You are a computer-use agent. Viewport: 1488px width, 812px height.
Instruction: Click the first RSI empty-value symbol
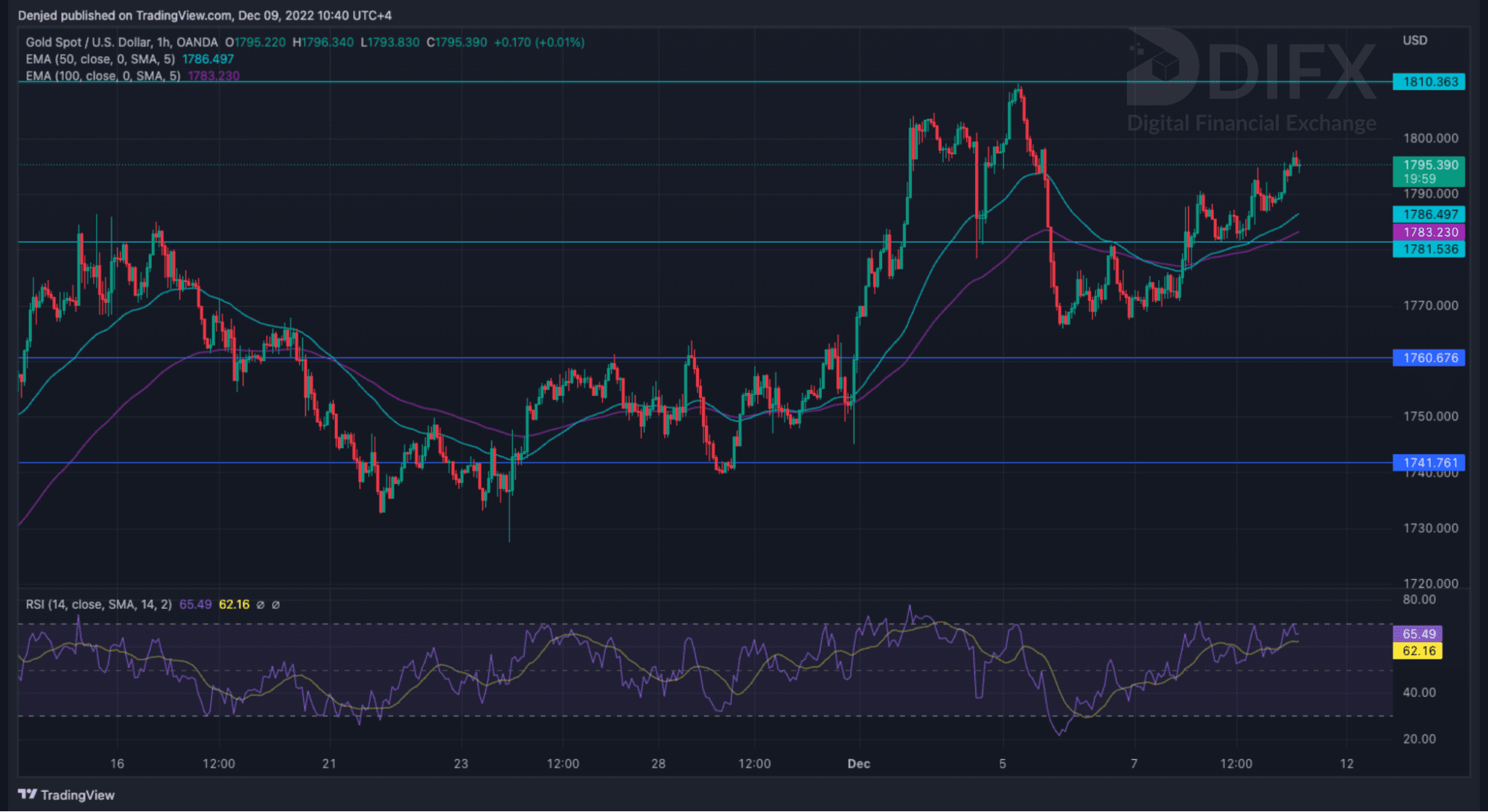point(261,604)
